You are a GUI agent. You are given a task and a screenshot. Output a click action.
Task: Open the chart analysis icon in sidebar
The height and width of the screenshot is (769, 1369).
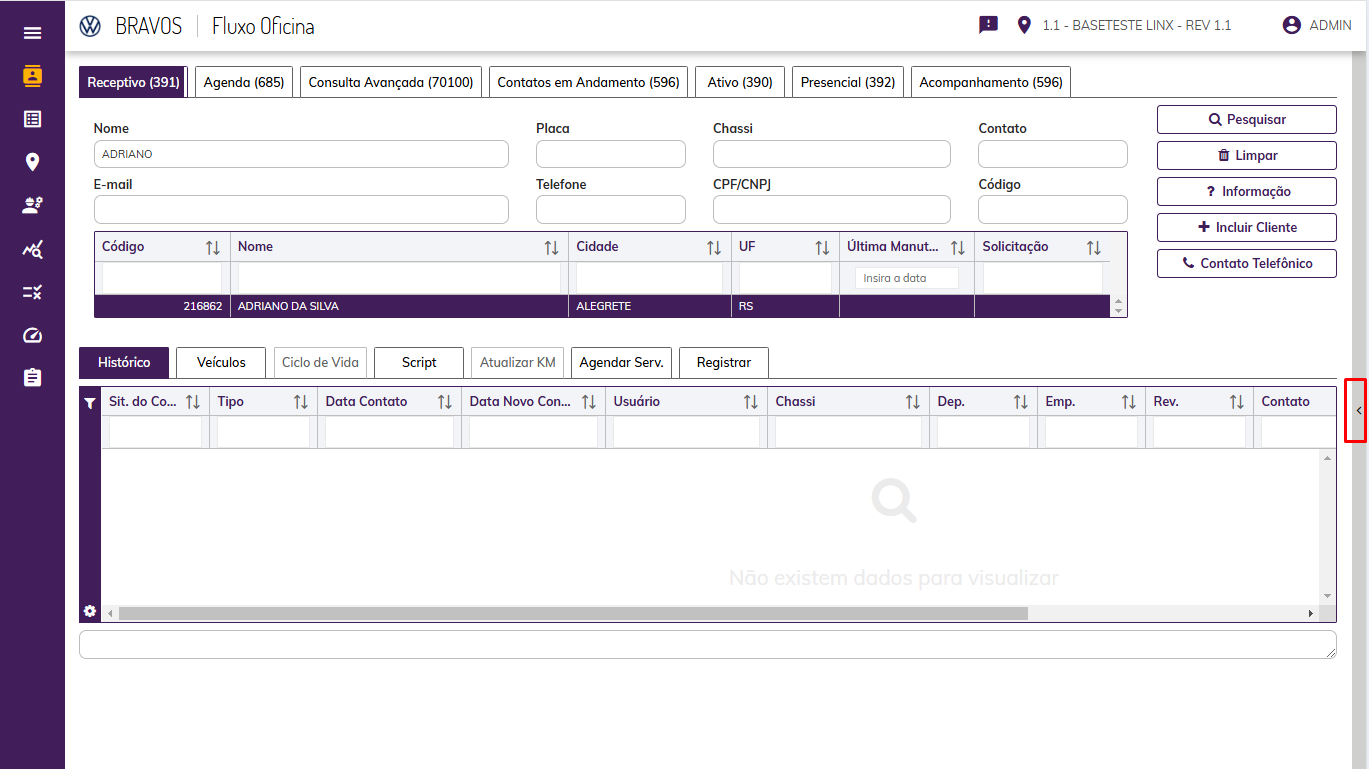click(32, 249)
